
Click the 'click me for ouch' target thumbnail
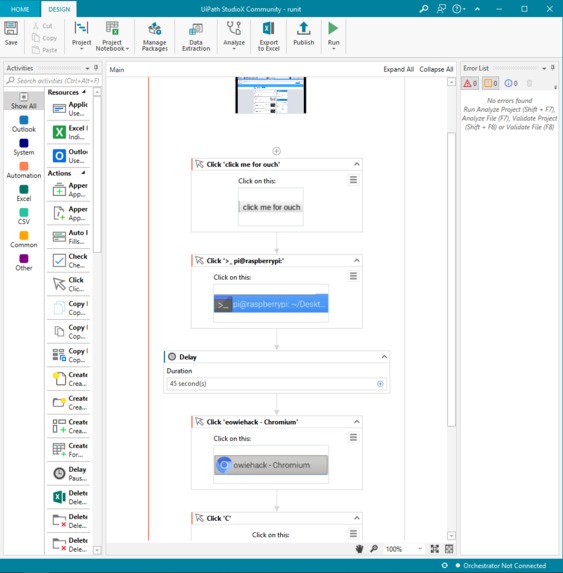(x=271, y=207)
